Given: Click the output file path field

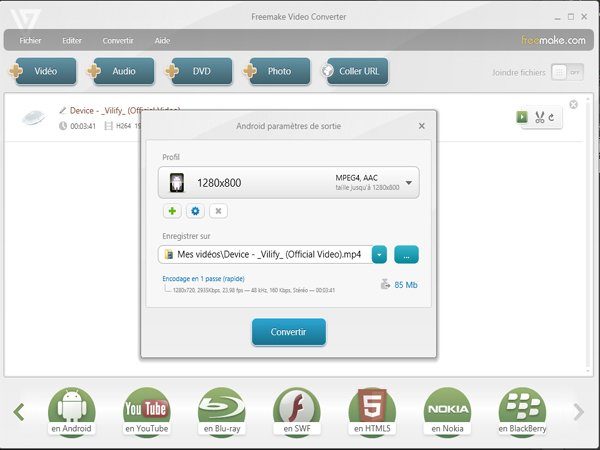Looking at the screenshot, I should [265, 254].
